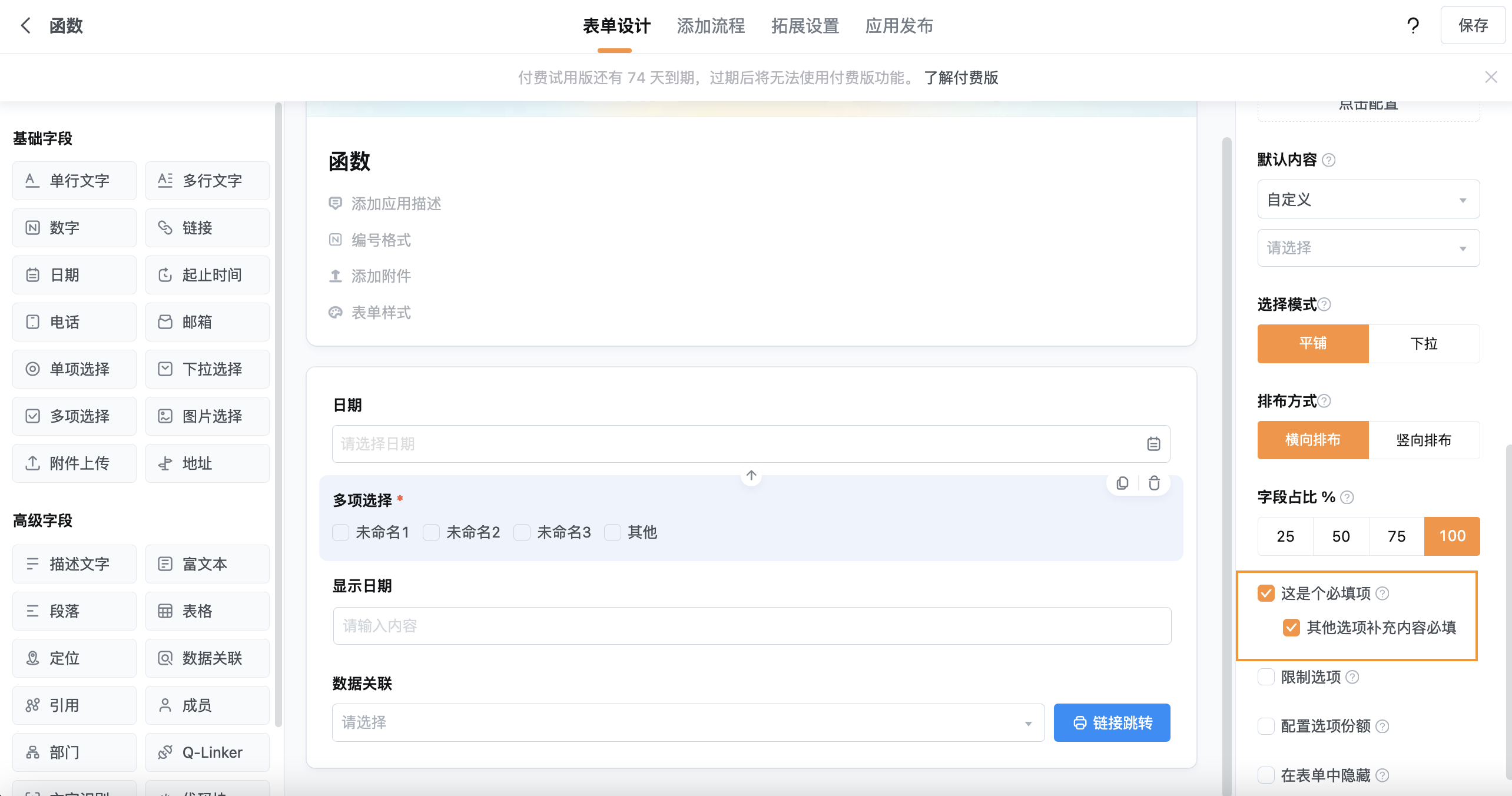This screenshot has width=1512, height=796.
Task: Open the 了解付费版 link
Action: pyautogui.click(x=961, y=77)
